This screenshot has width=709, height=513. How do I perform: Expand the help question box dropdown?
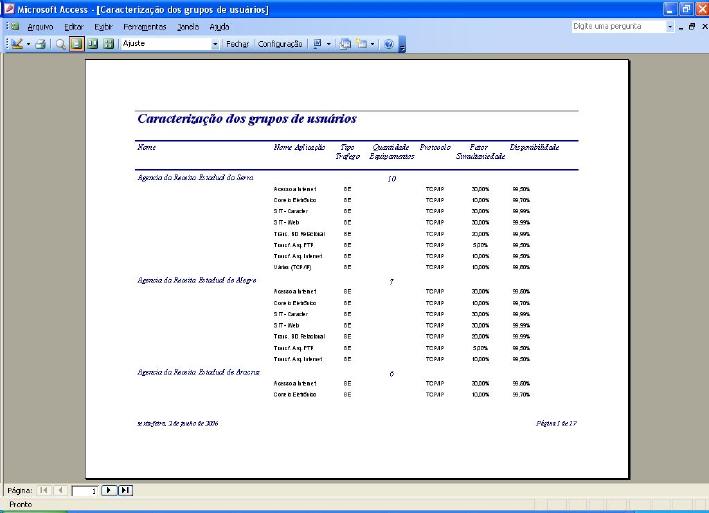pos(670,27)
